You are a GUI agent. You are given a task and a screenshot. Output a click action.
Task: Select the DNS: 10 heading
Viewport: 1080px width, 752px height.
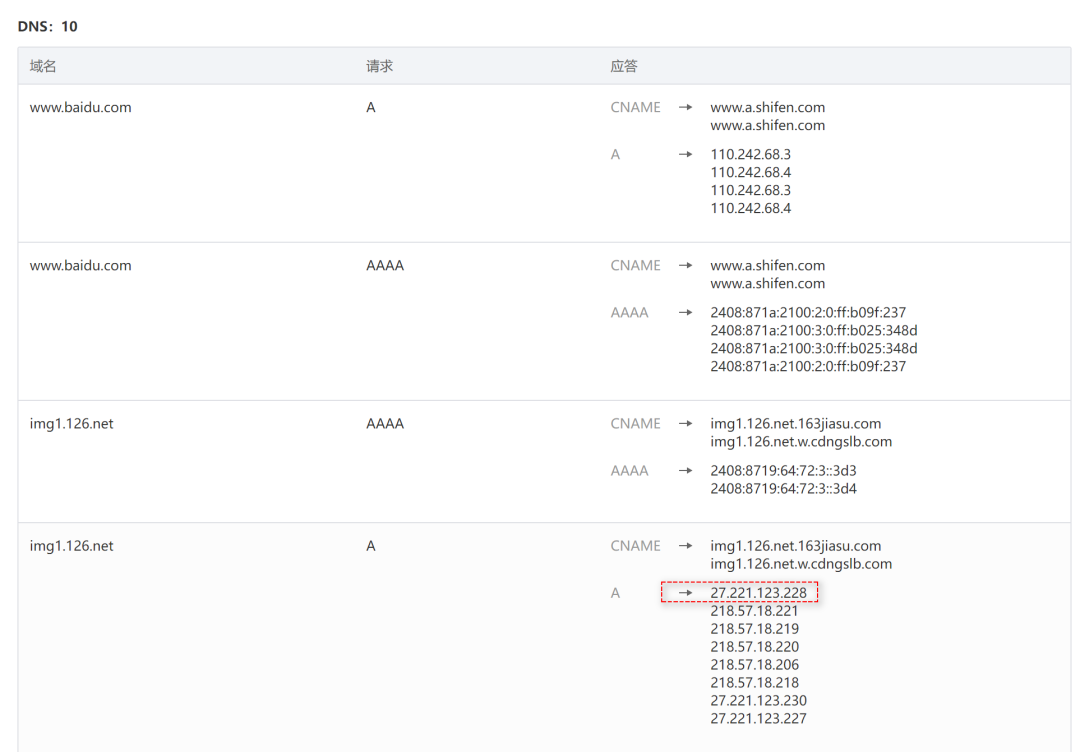pos(48,26)
